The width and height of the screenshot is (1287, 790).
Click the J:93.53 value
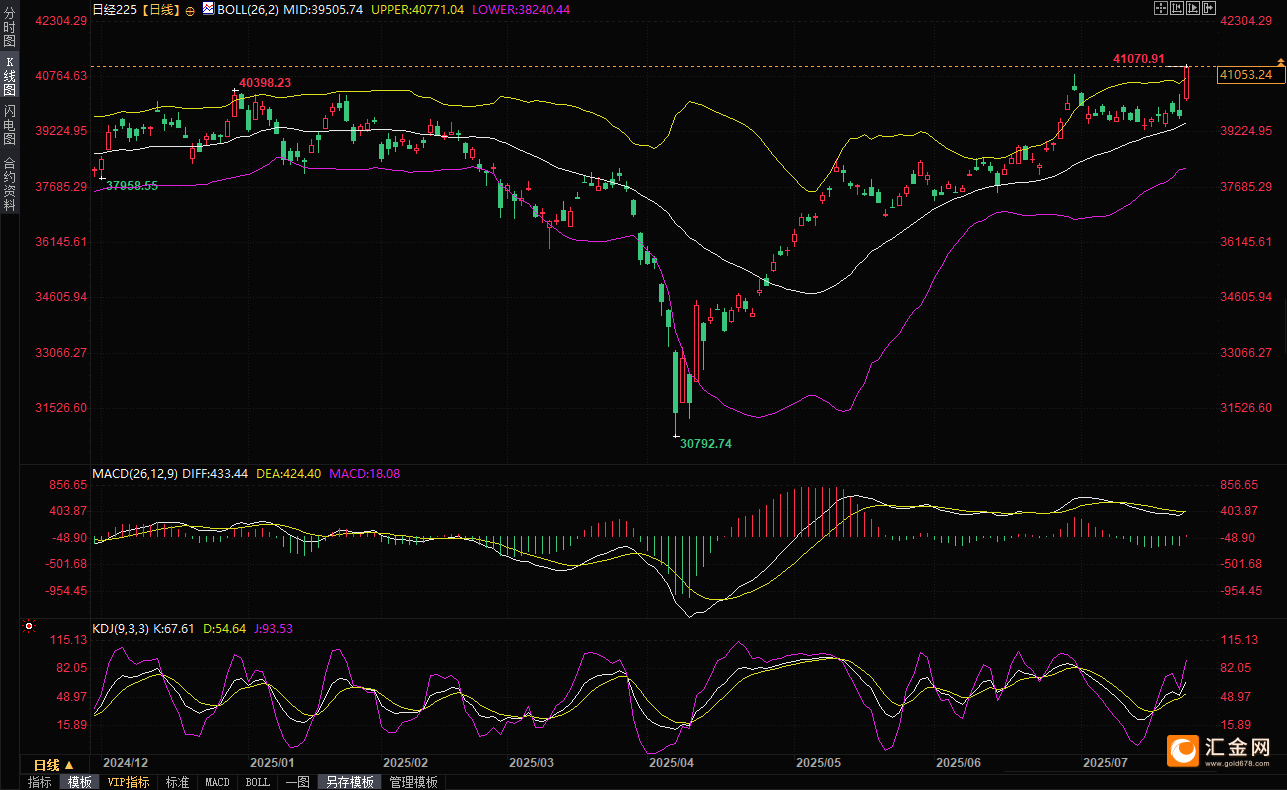click(273, 628)
